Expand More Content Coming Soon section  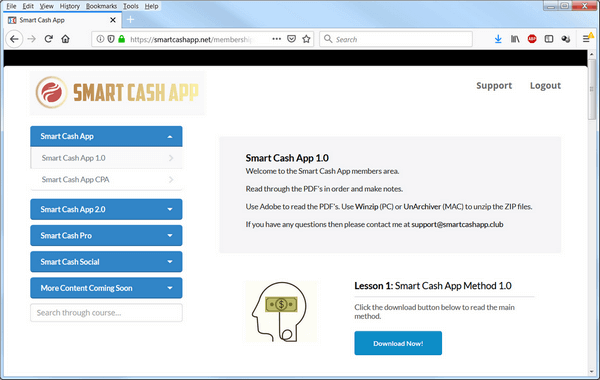click(106, 288)
